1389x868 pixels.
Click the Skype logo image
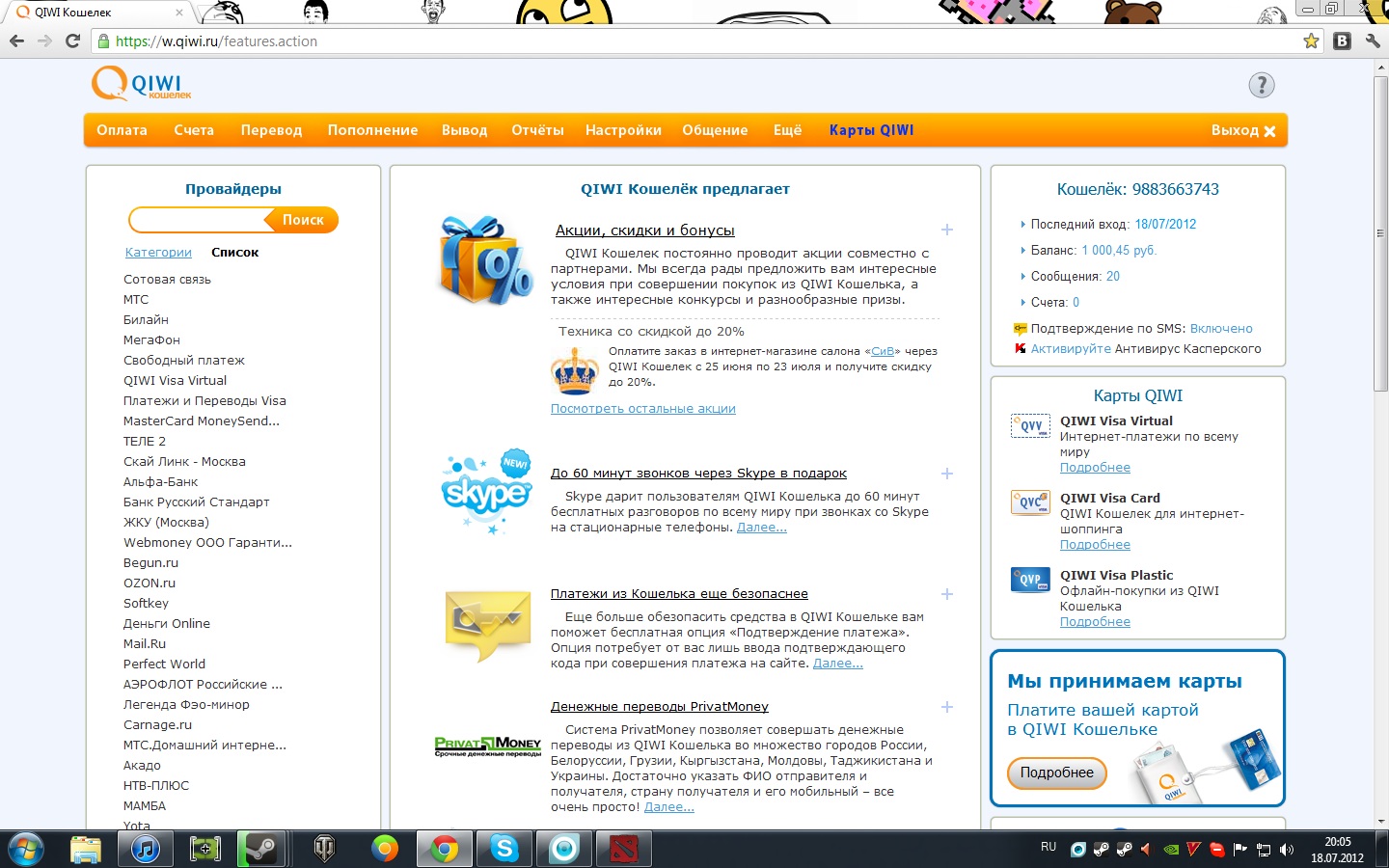coord(486,492)
